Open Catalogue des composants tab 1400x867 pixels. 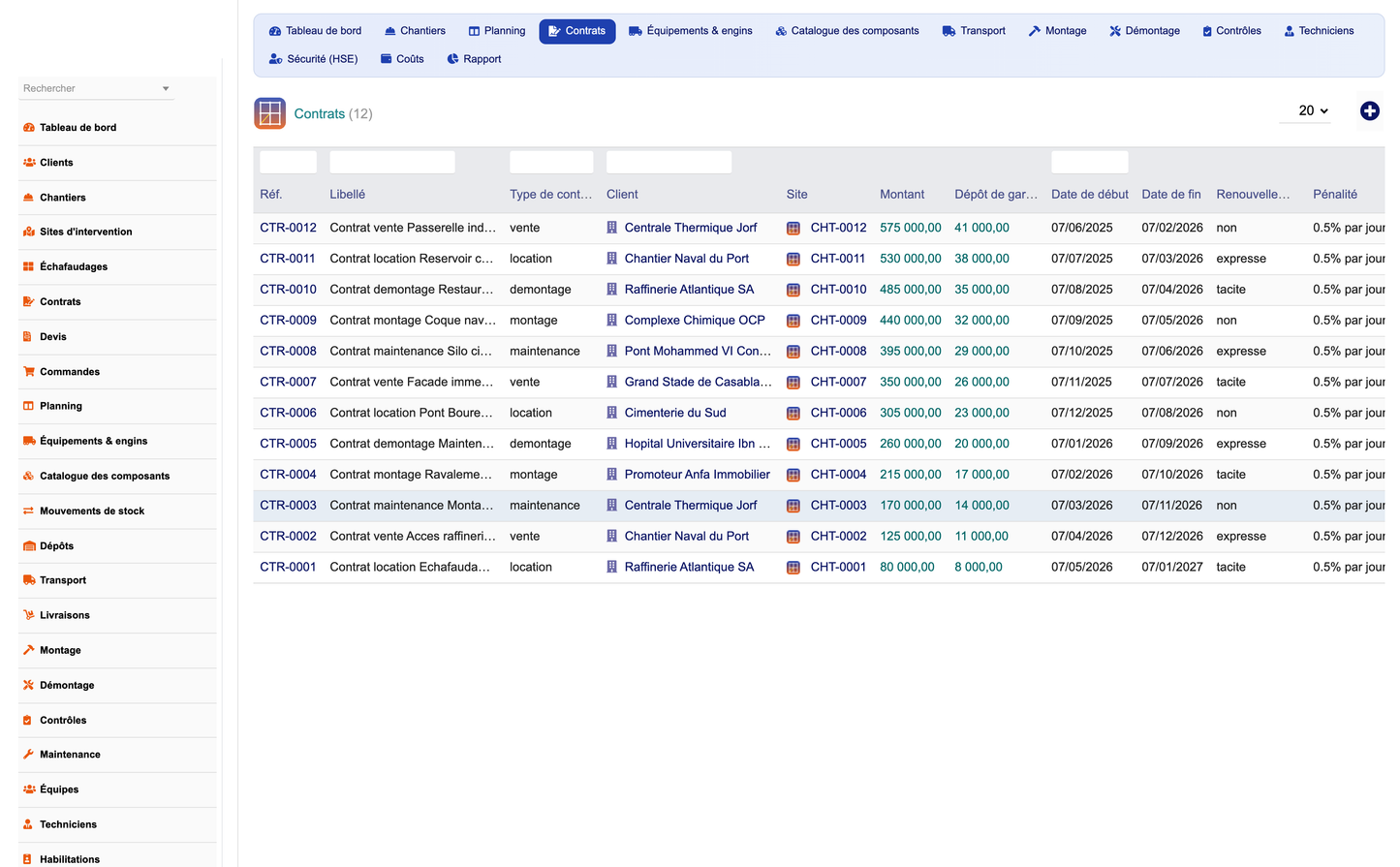(x=847, y=31)
